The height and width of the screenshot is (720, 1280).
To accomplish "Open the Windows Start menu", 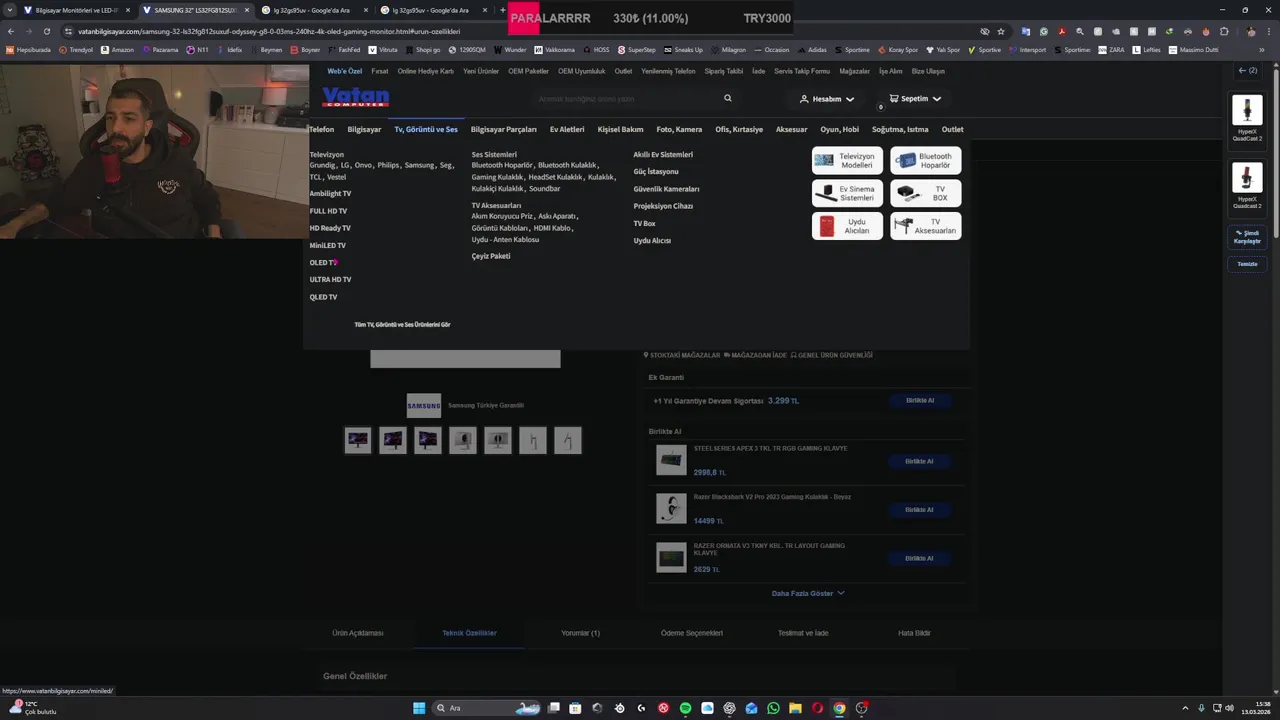I will (420, 708).
